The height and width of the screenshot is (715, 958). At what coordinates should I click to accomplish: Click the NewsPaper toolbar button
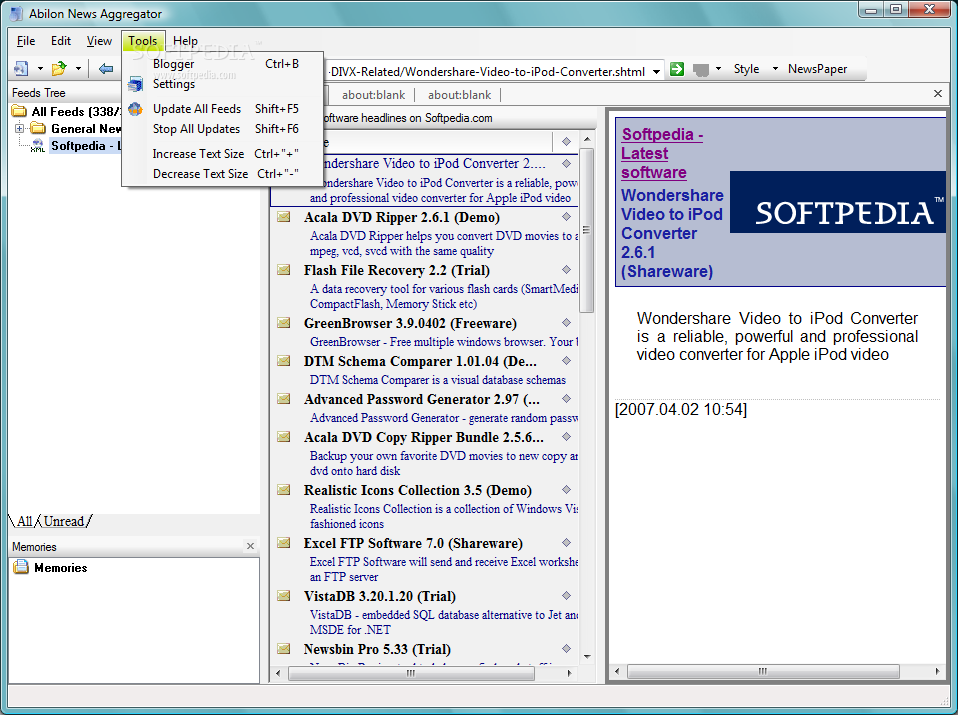(x=817, y=69)
